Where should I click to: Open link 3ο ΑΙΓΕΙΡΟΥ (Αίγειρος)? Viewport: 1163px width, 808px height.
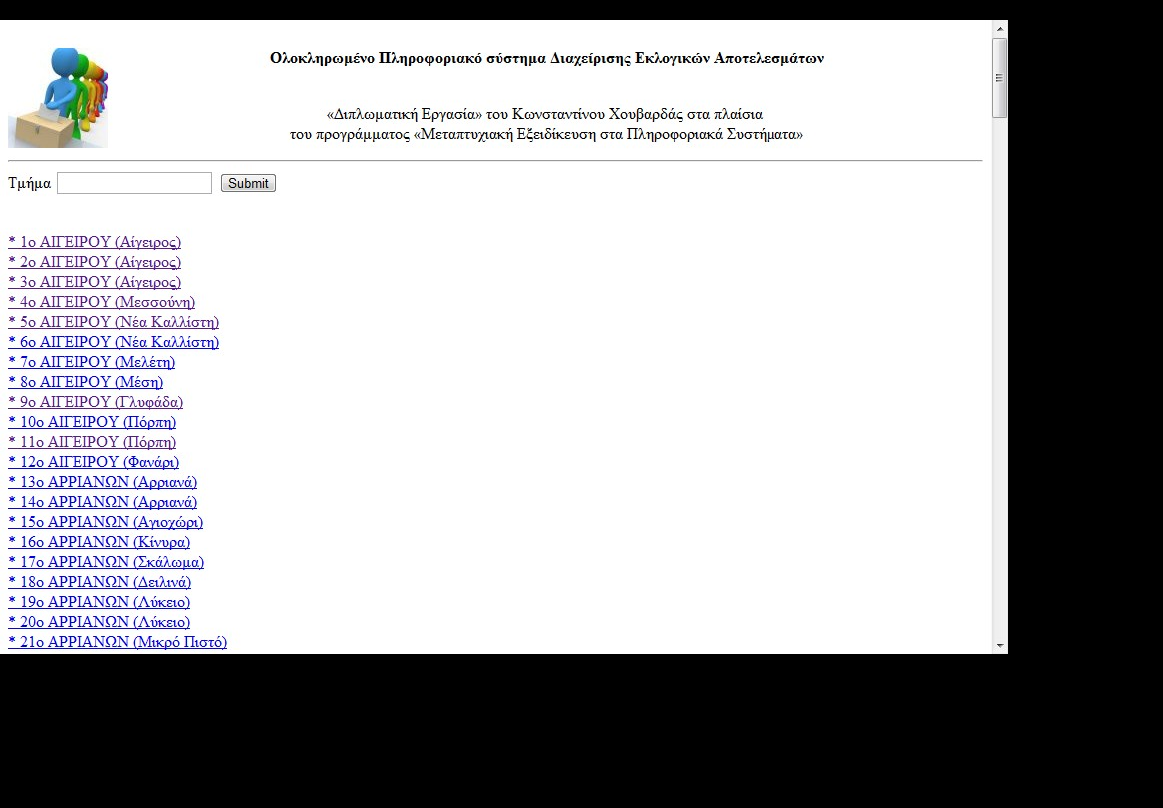(x=94, y=282)
